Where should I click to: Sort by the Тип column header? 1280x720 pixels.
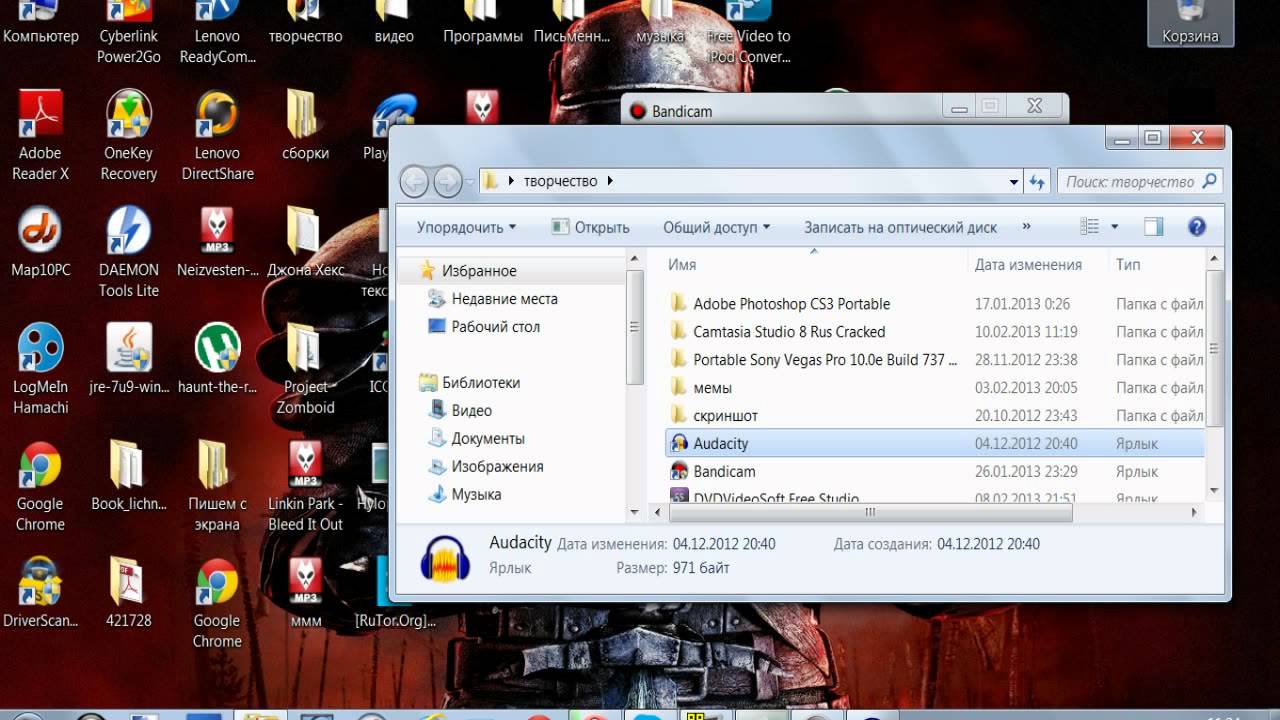coord(1157,265)
